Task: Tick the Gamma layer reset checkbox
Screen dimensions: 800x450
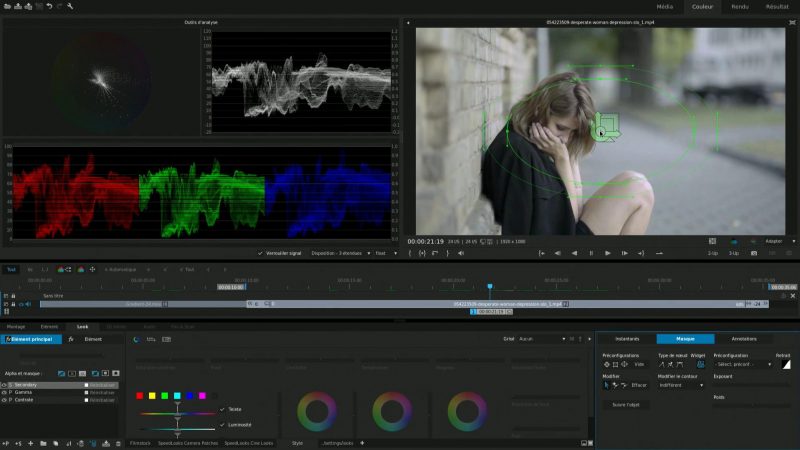Action: pos(86,393)
